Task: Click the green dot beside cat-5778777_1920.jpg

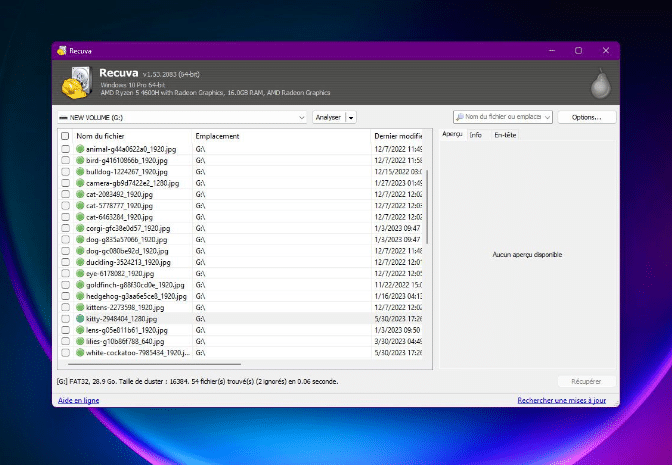Action: click(80, 205)
